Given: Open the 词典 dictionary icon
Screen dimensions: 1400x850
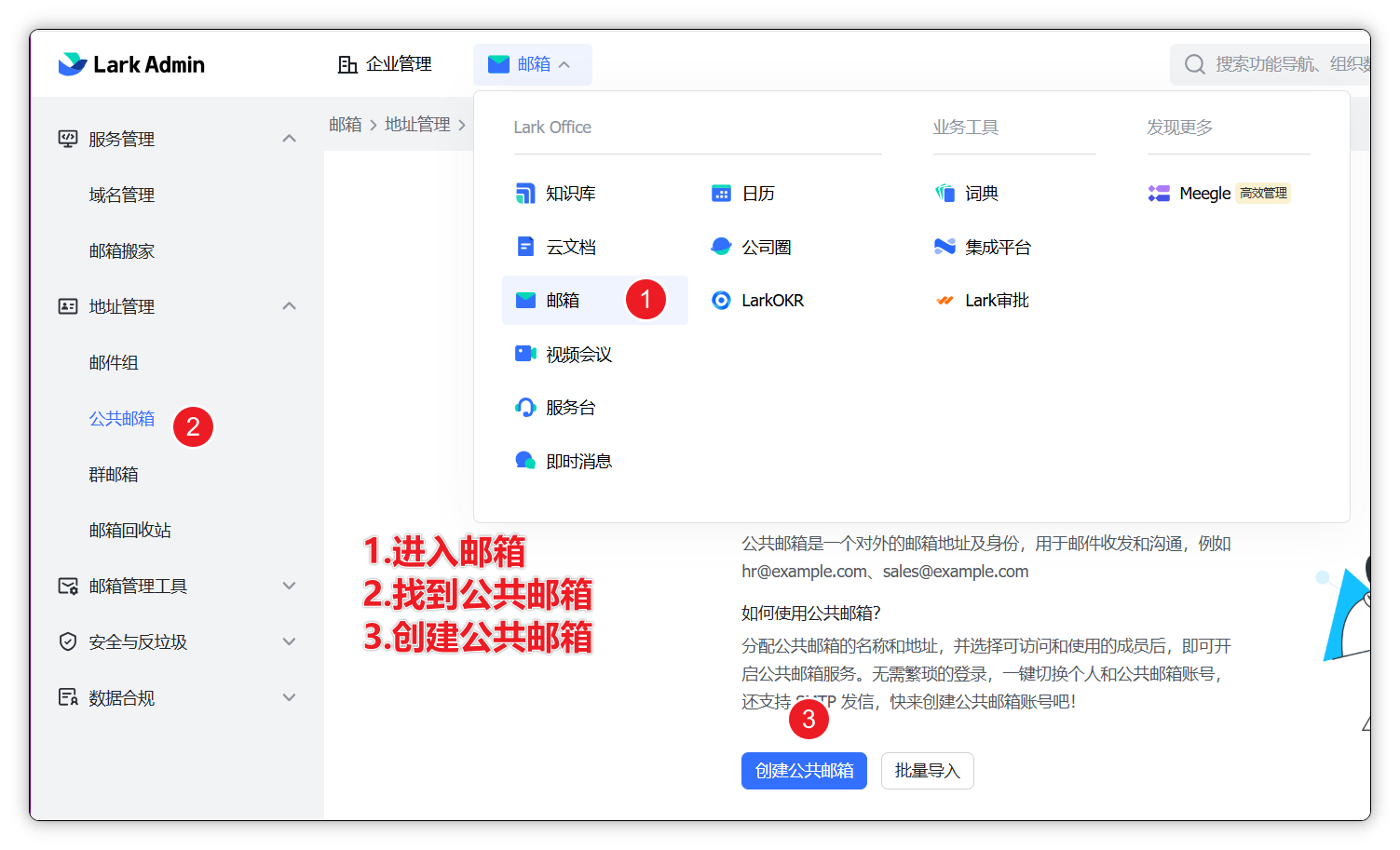Looking at the screenshot, I should tap(945, 194).
